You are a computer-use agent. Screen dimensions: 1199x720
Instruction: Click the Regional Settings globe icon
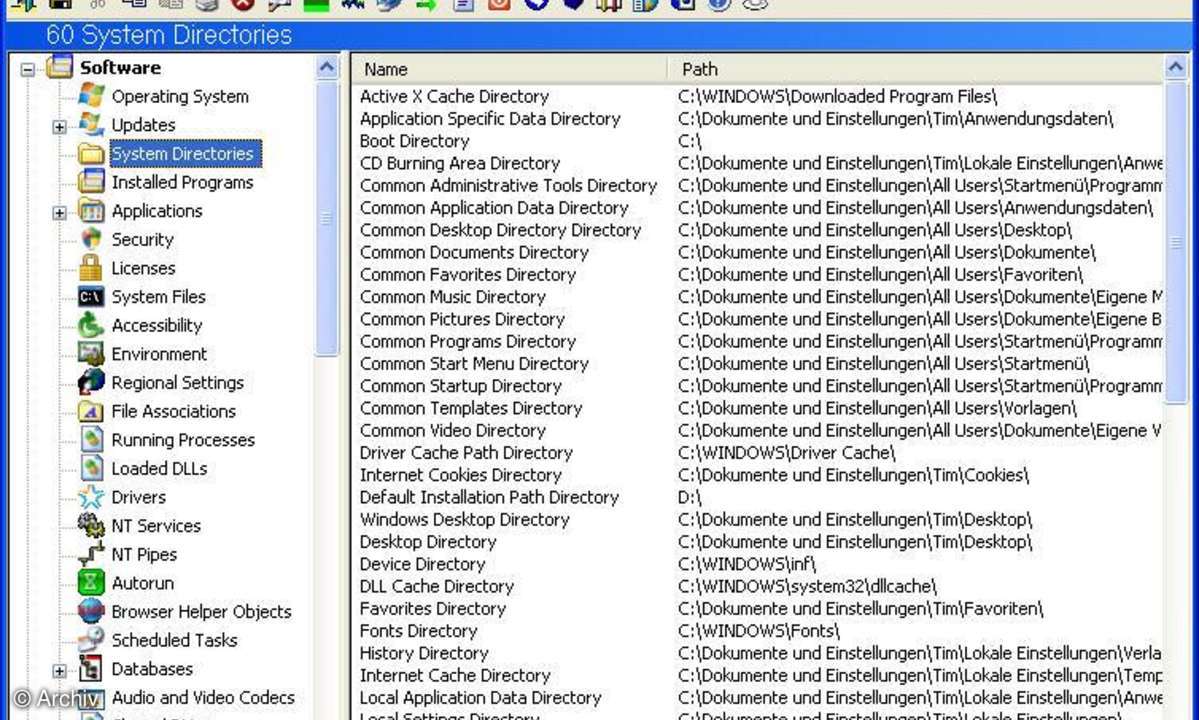pos(91,382)
